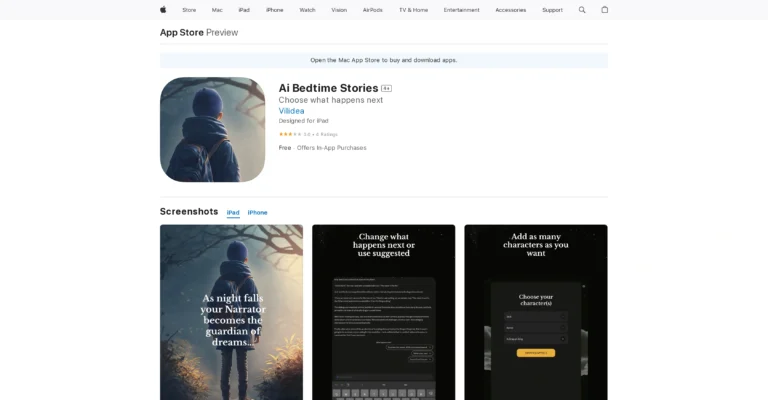This screenshot has height=400, width=768.
Task: Click the 4+ age rating badge
Action: point(386,89)
